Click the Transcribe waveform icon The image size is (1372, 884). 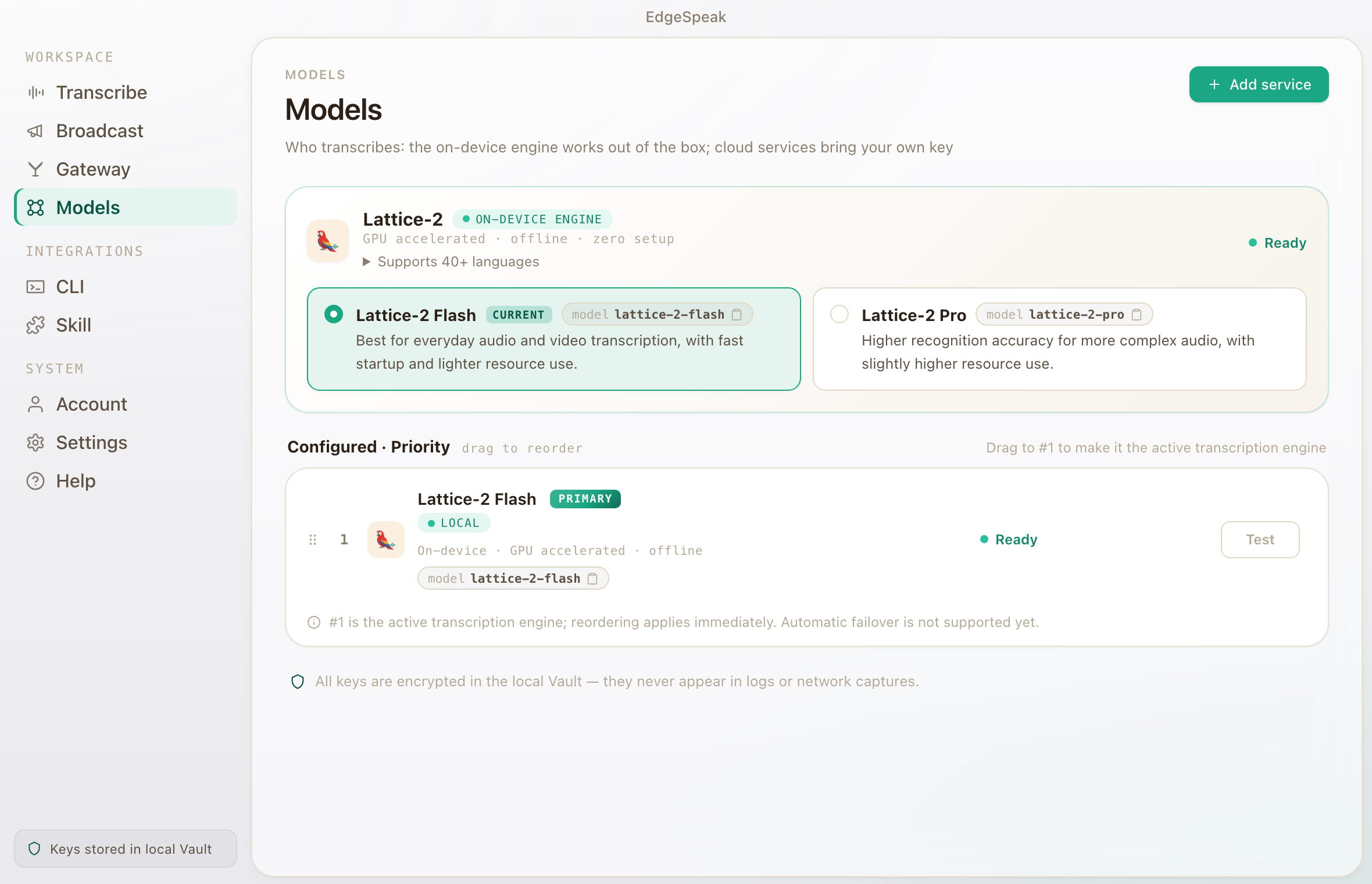(36, 92)
